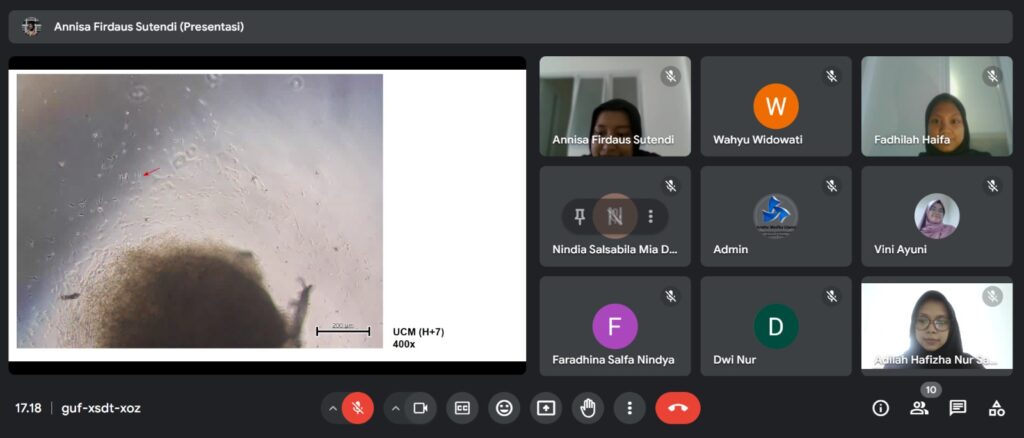
Task: Toggle closed captions on
Action: tap(462, 408)
